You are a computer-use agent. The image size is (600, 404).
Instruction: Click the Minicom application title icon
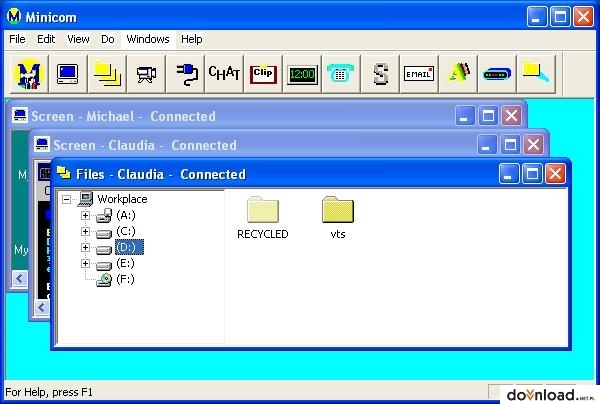(x=14, y=16)
